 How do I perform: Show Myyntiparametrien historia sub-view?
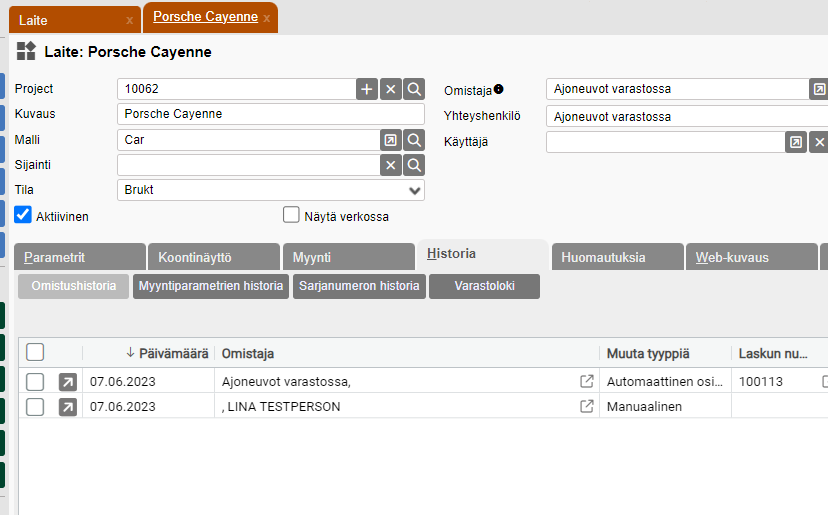click(211, 286)
